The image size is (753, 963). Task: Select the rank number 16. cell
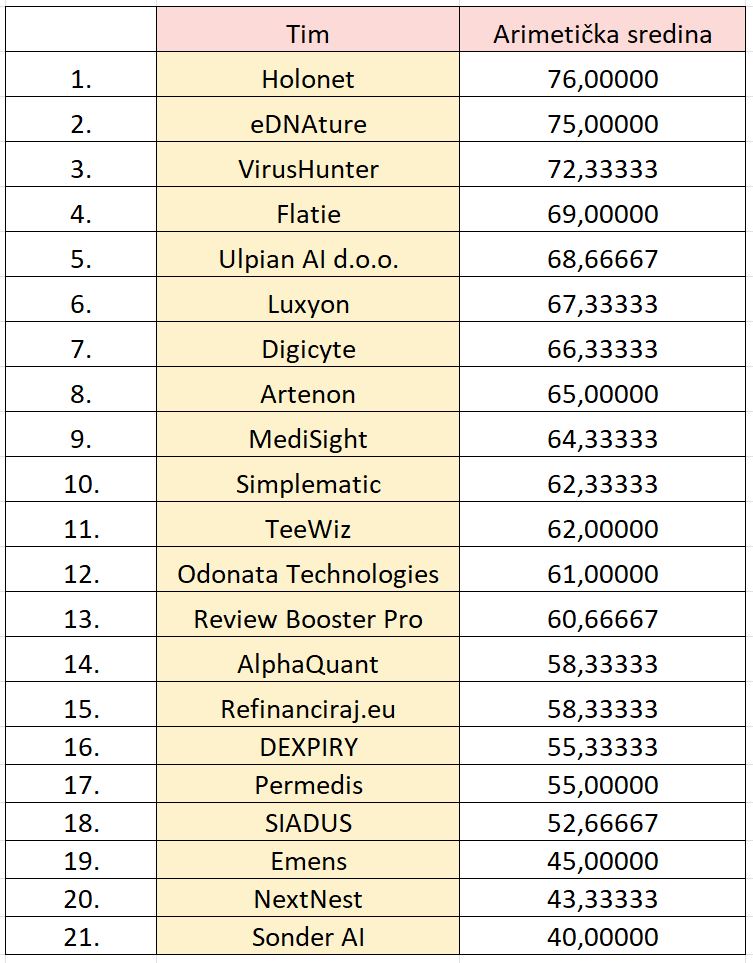click(81, 747)
